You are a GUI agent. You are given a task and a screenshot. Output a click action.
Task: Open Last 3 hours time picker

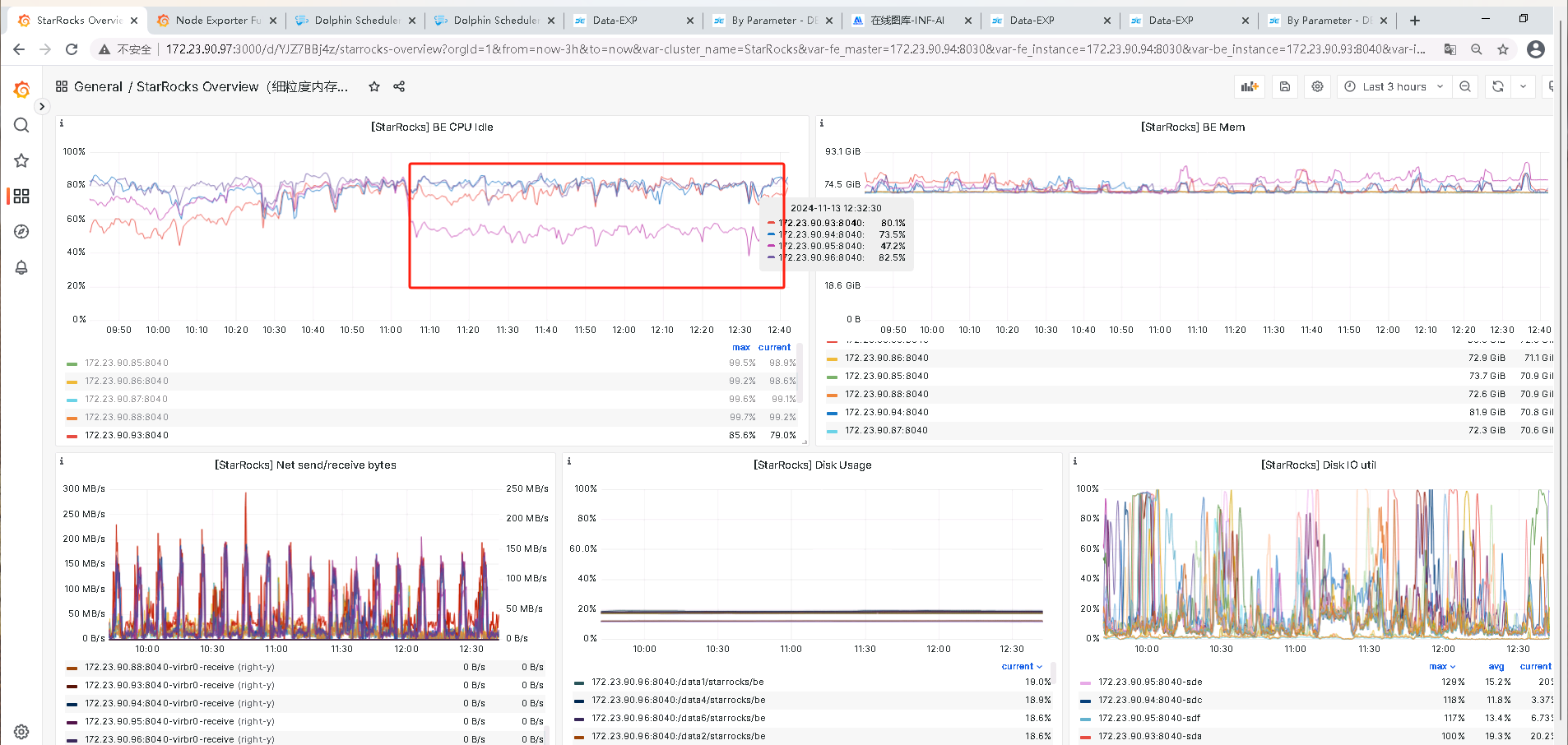tap(1394, 86)
